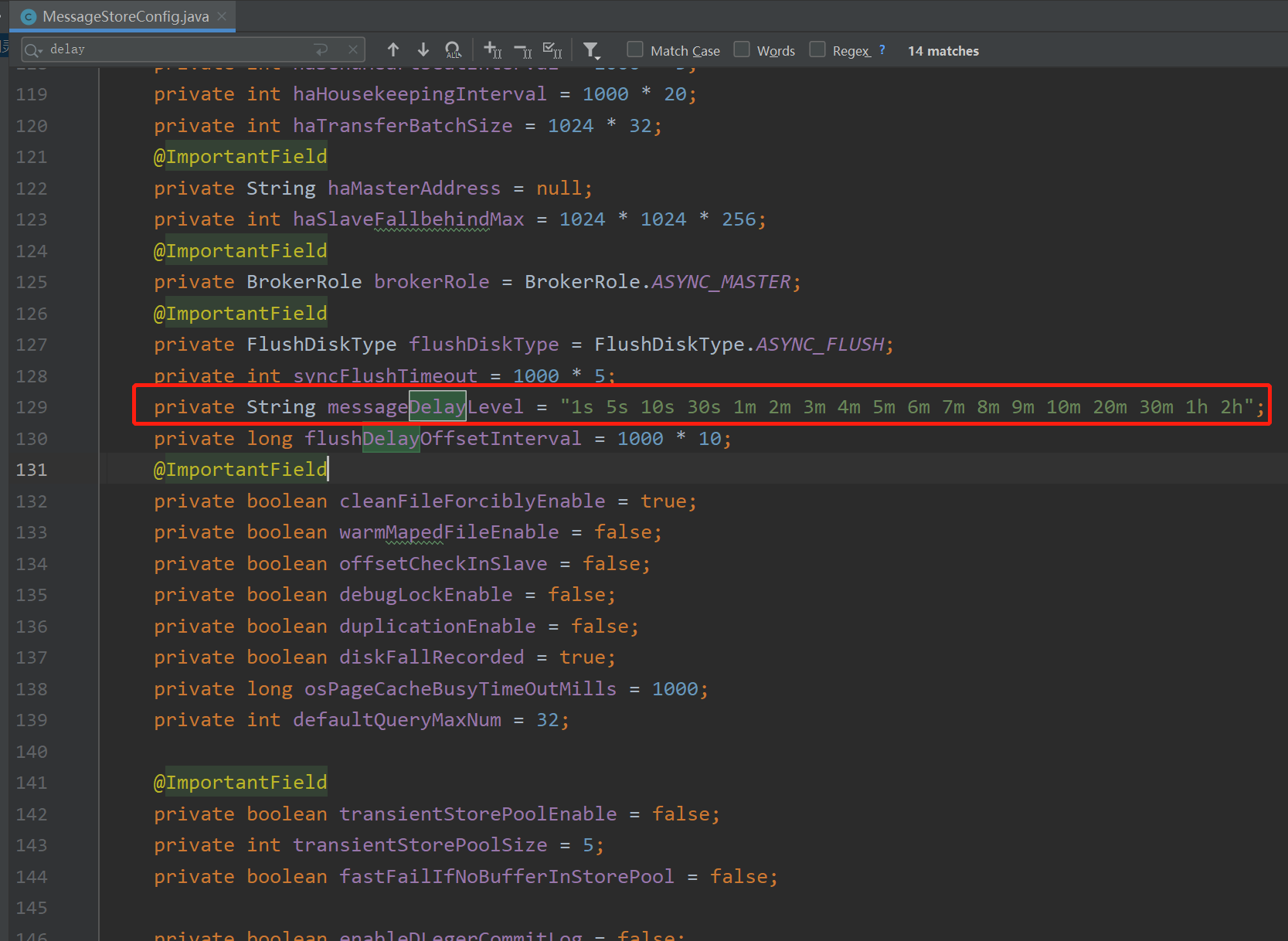The height and width of the screenshot is (941, 1288).
Task: Enable the Regex checkbox
Action: 817,49
